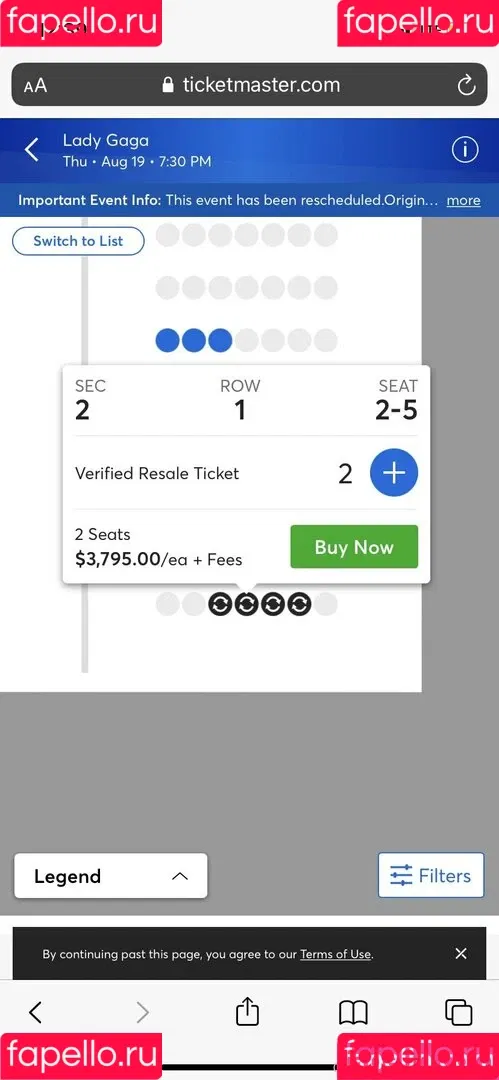Image resolution: width=499 pixels, height=1080 pixels.
Task: Open the Terms of Use link
Action: (336, 954)
